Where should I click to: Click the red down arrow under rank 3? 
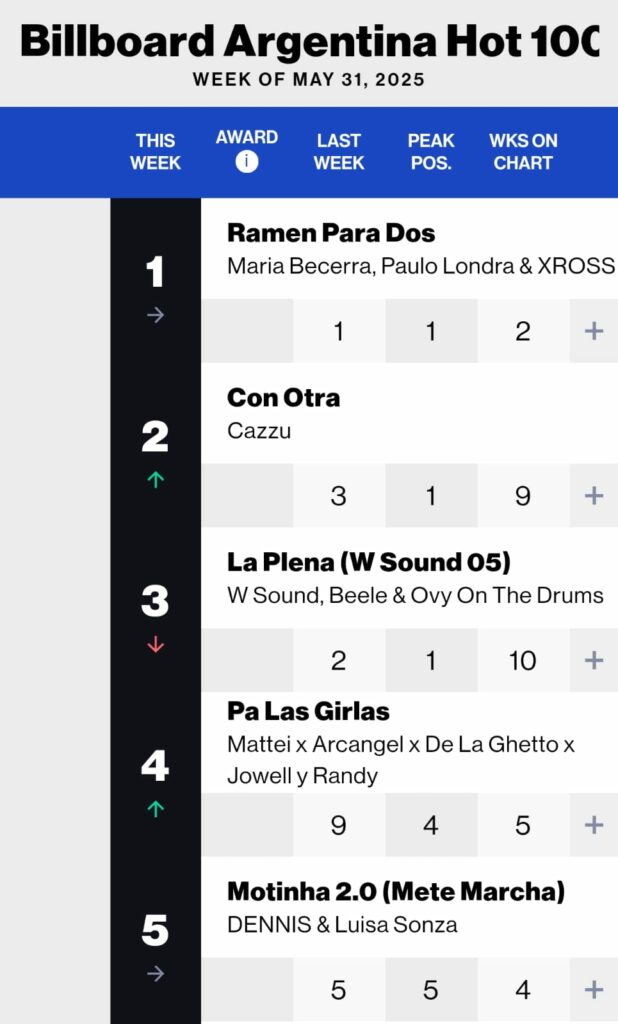click(155, 645)
